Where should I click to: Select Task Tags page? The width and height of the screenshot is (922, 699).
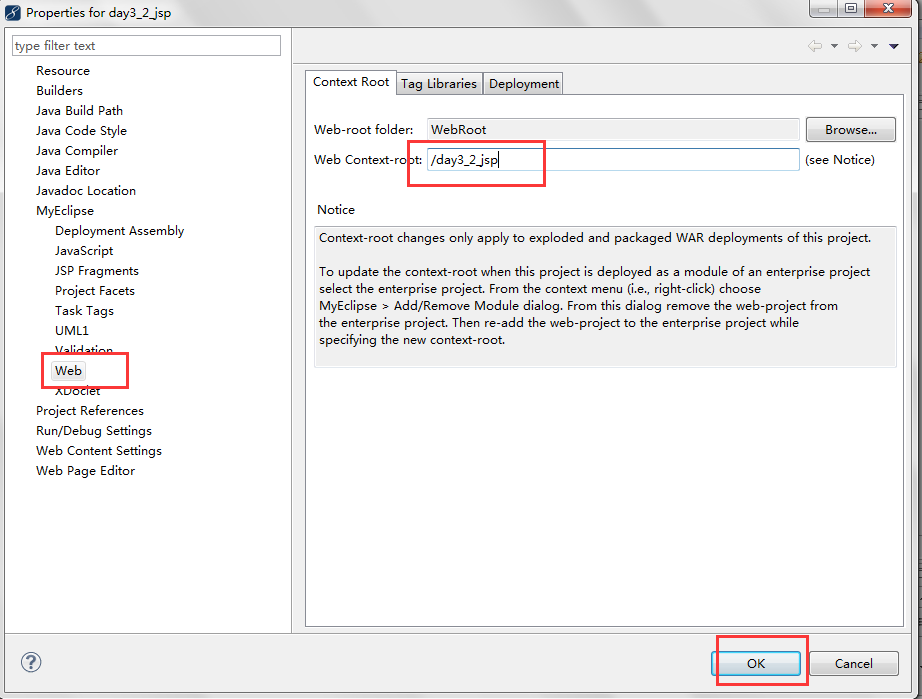(84, 310)
